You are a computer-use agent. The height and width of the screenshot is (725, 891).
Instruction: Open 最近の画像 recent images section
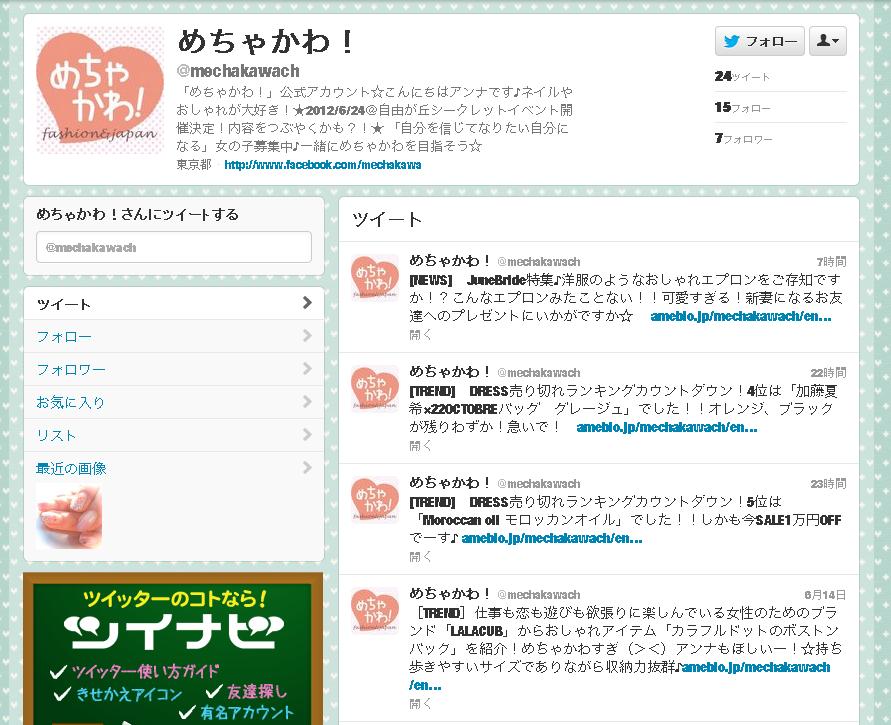point(173,468)
